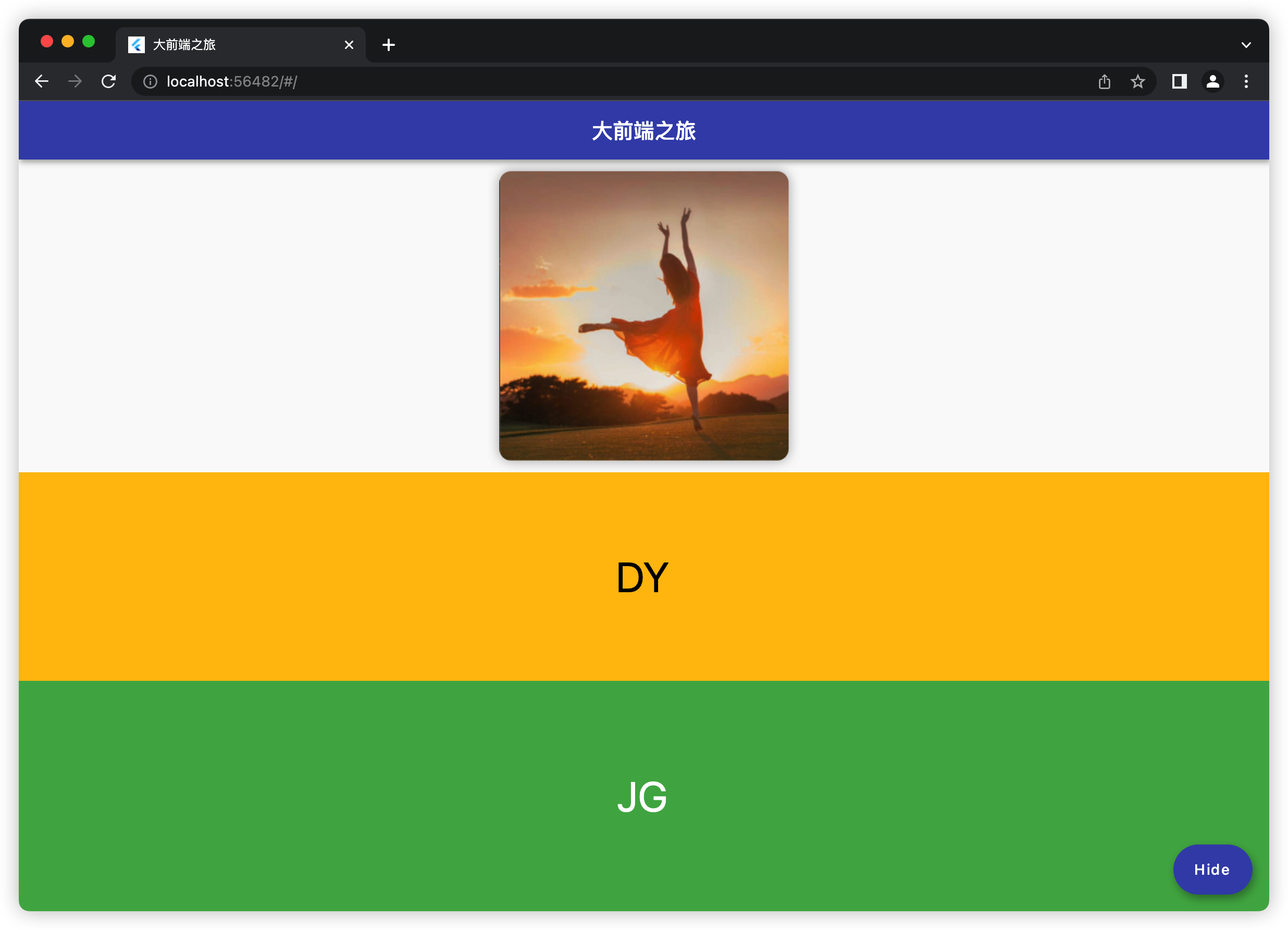Click the DY label on orange panel
Screen dimensions: 1288x930
pos(642,577)
